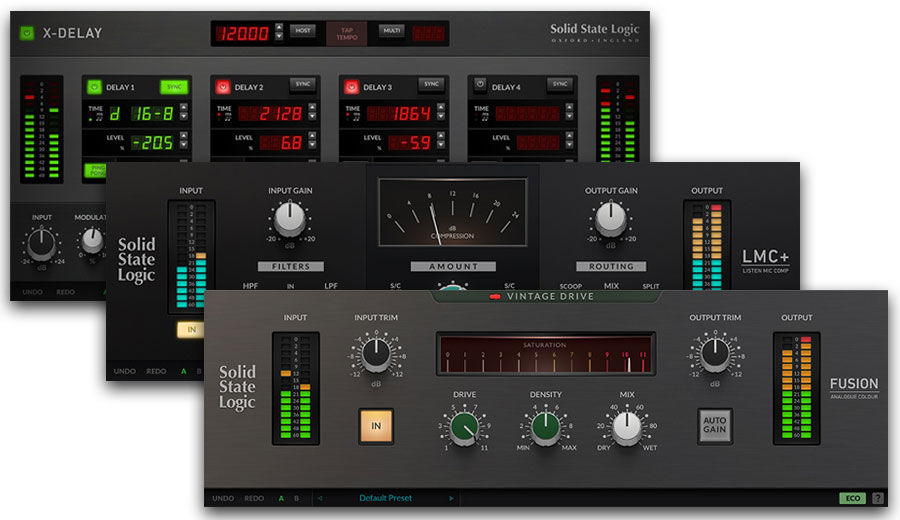
Task: Increase tempo with the up arrow stepper
Action: [x=279, y=27]
